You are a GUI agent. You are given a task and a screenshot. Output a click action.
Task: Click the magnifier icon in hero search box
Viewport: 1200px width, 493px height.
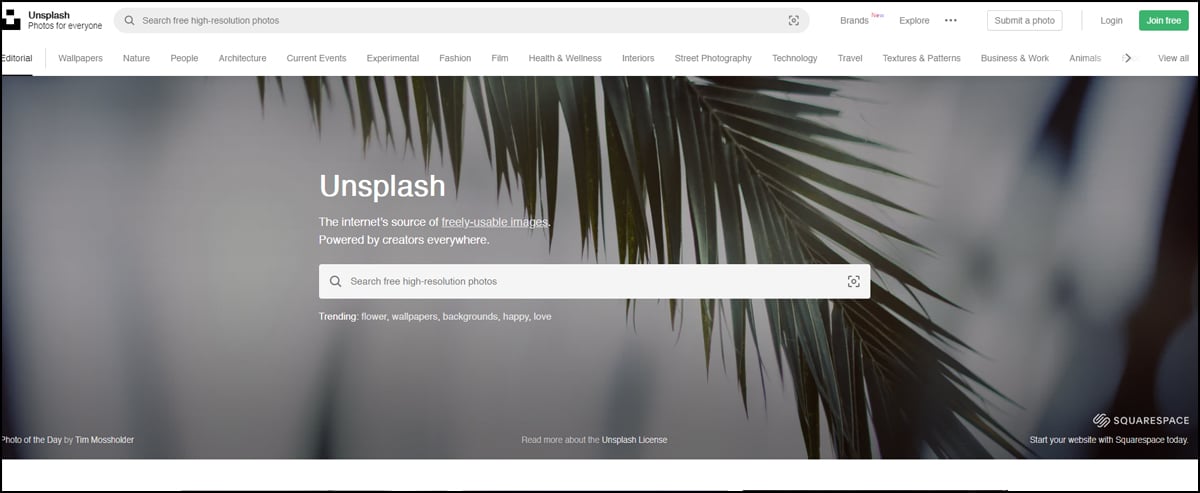(335, 281)
